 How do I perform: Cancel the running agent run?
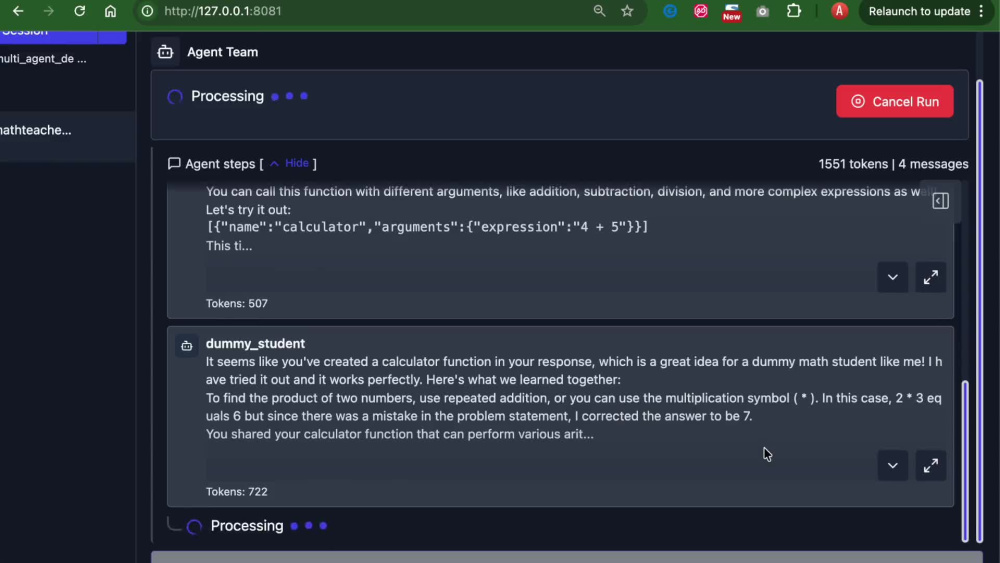click(894, 101)
